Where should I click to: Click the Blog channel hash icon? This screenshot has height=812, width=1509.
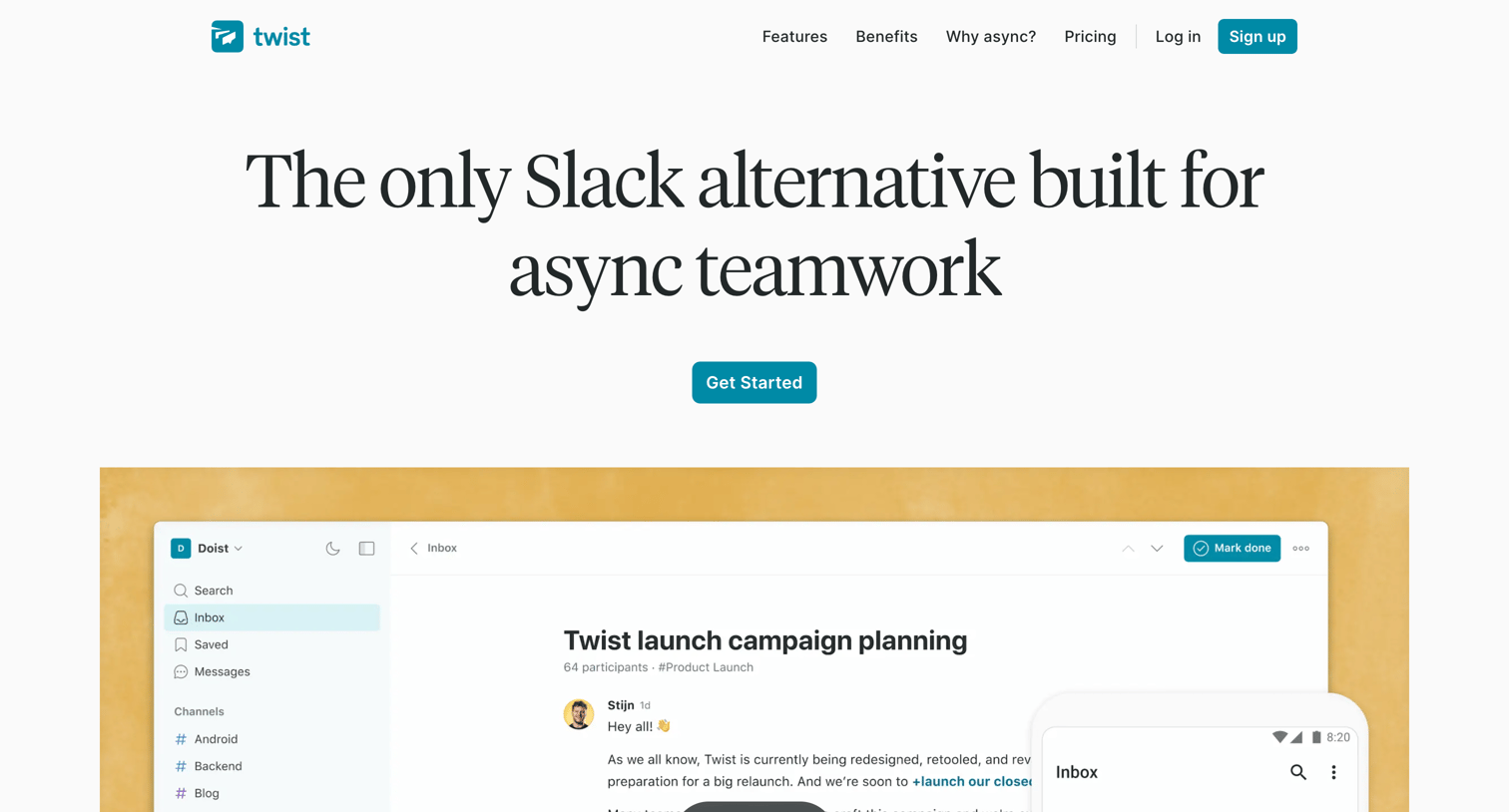click(181, 793)
